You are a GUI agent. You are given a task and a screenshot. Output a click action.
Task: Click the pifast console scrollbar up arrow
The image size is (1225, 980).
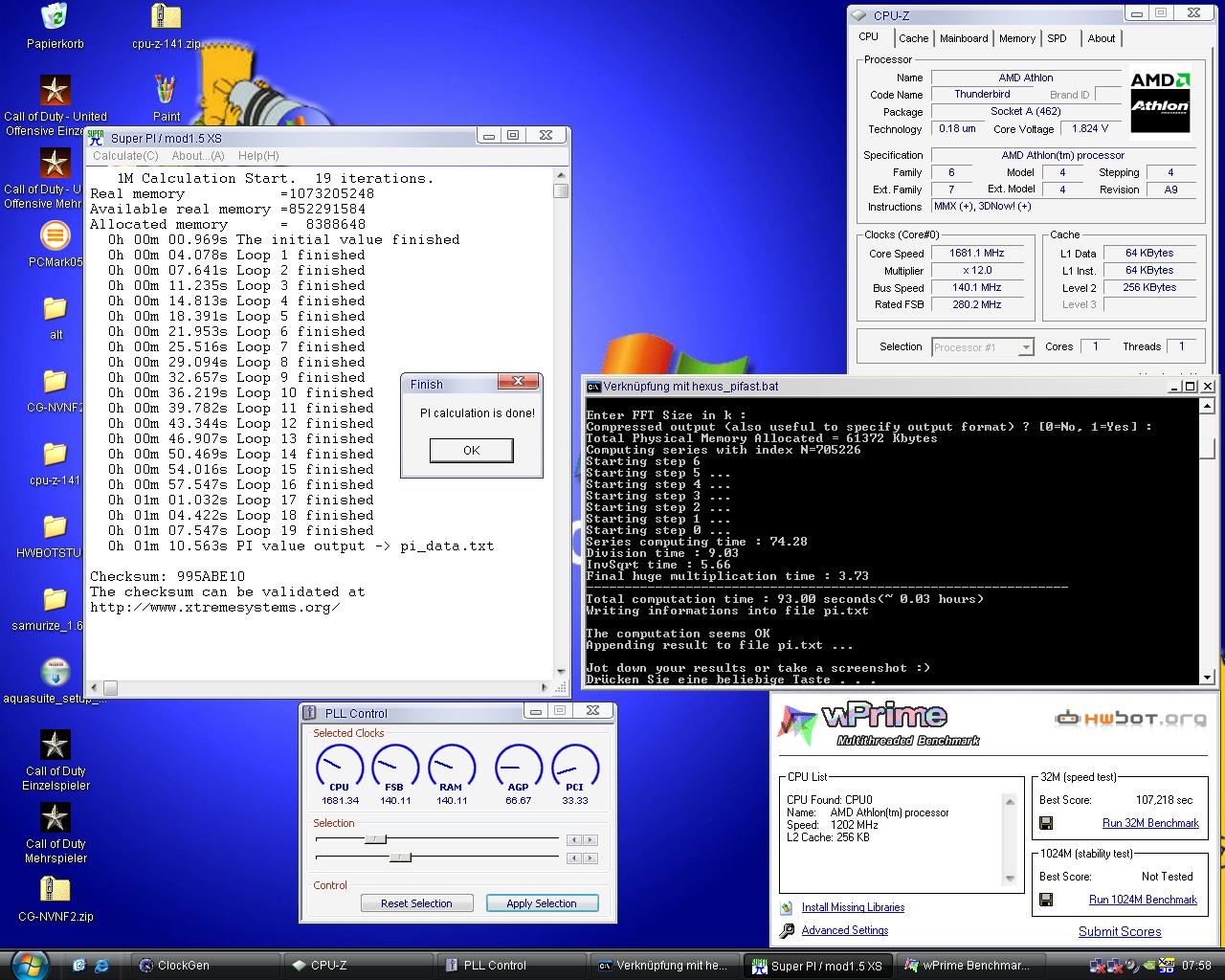tap(1207, 405)
